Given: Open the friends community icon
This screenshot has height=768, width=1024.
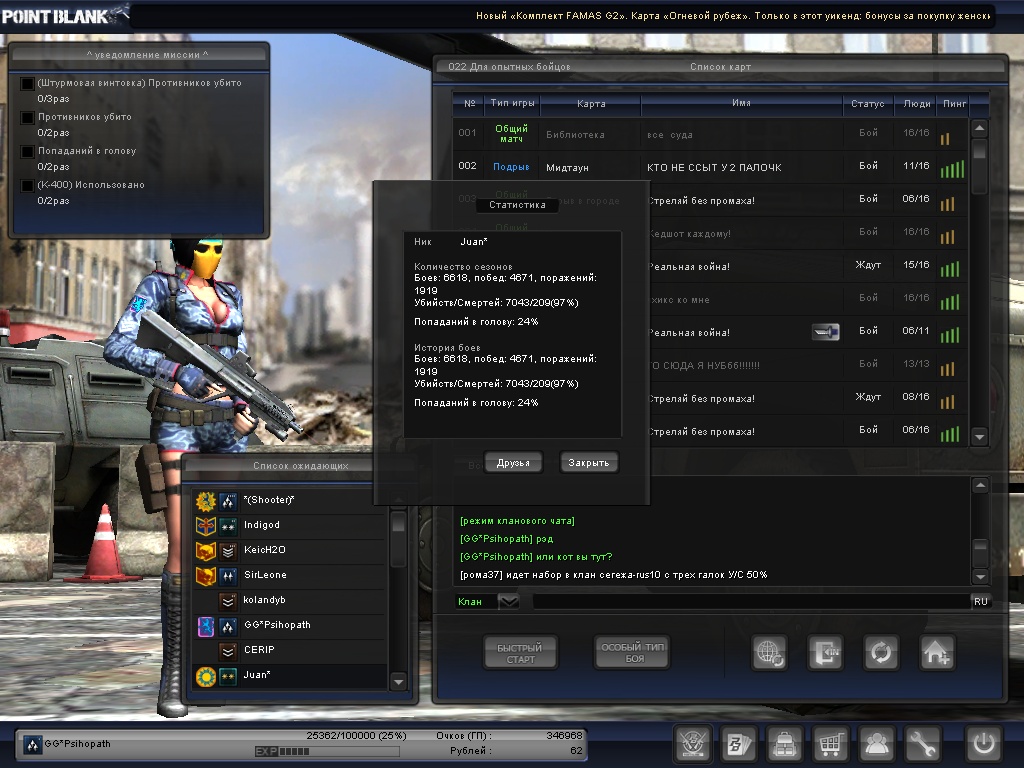Looking at the screenshot, I should point(876,744).
